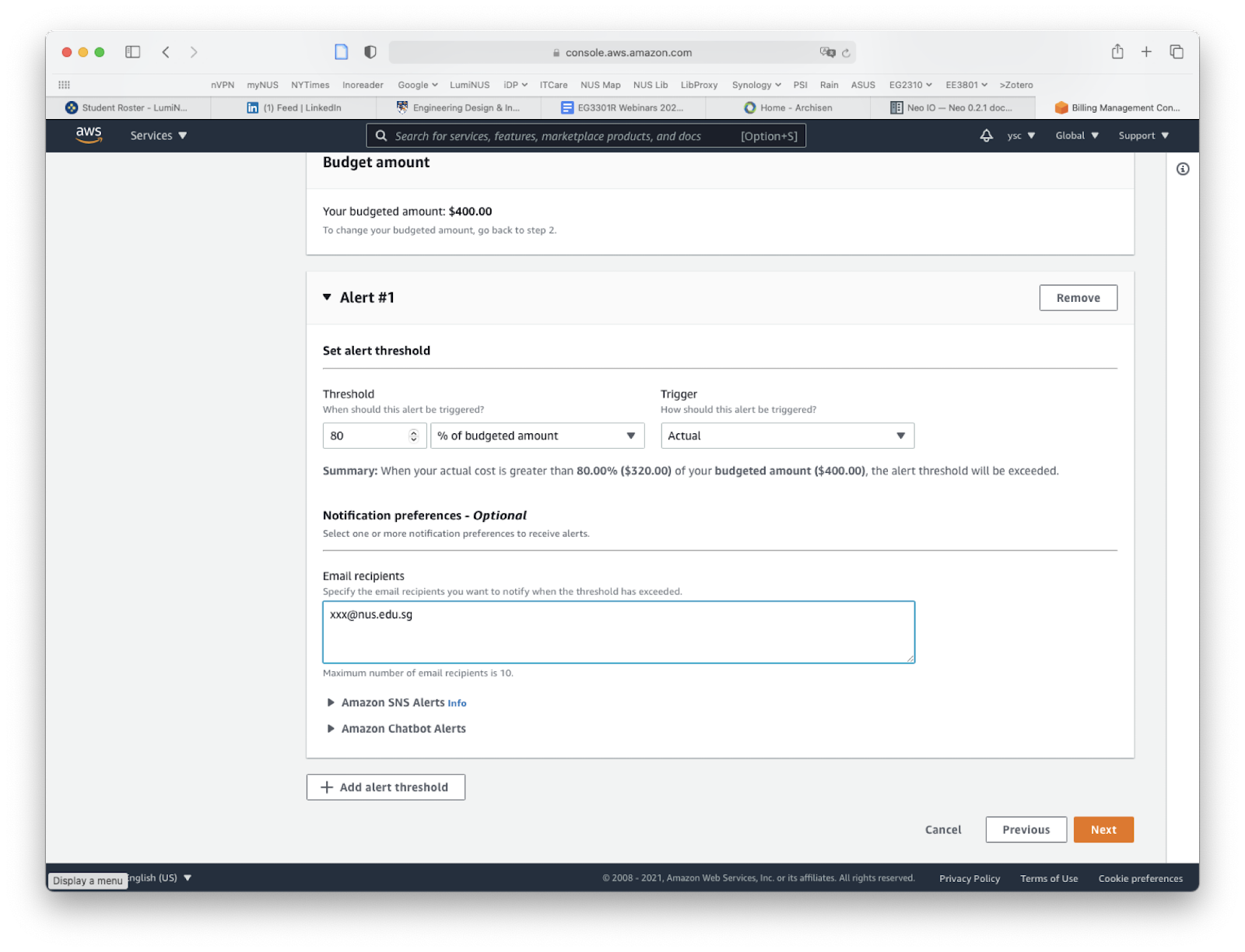This screenshot has width=1245, height=952.
Task: Open the Services menu
Action: [158, 135]
